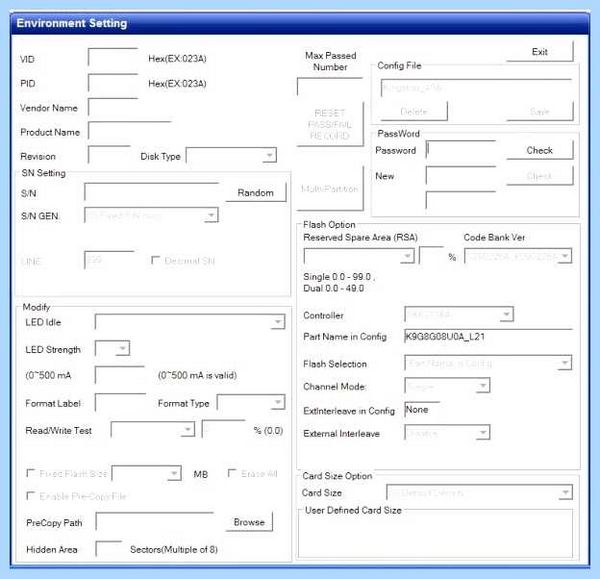
Task: Click the Format Label field
Action: point(120,403)
